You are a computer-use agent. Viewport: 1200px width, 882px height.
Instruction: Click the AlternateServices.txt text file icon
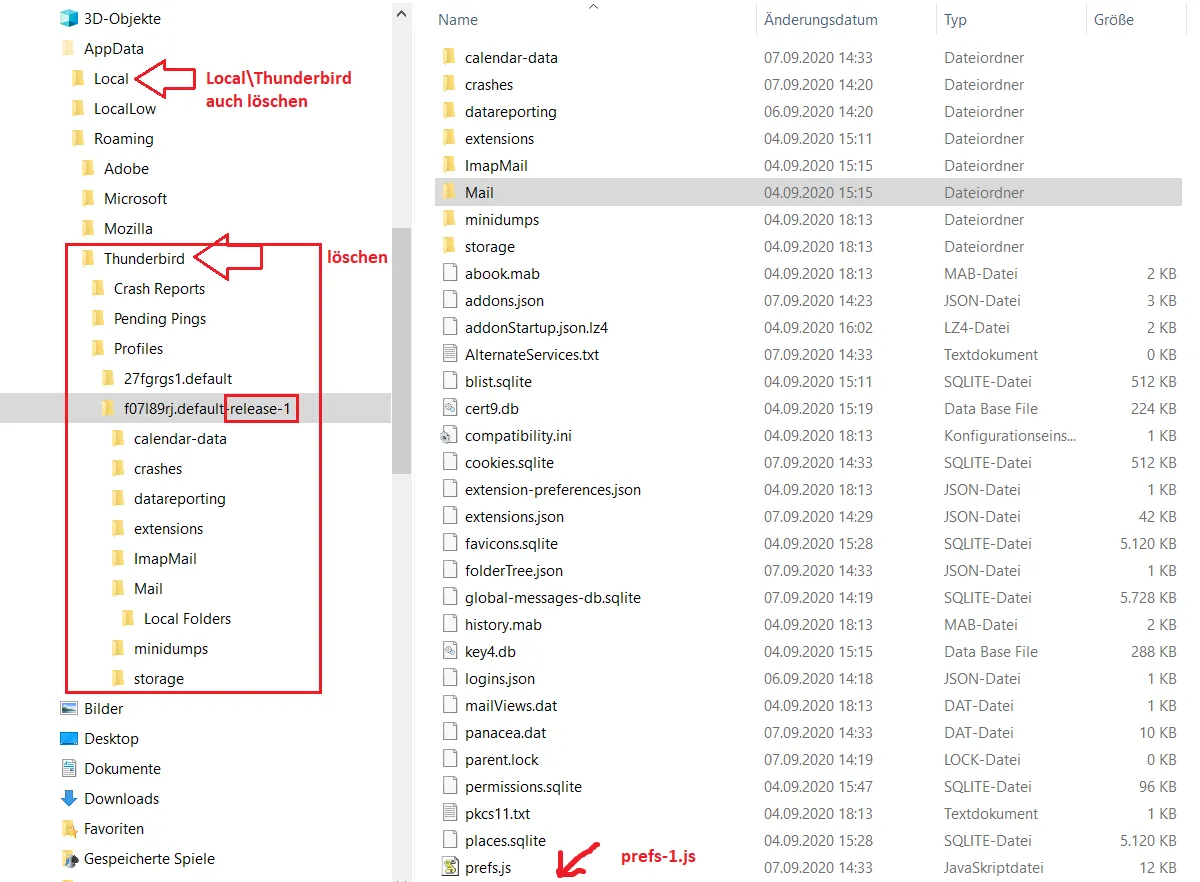[449, 354]
